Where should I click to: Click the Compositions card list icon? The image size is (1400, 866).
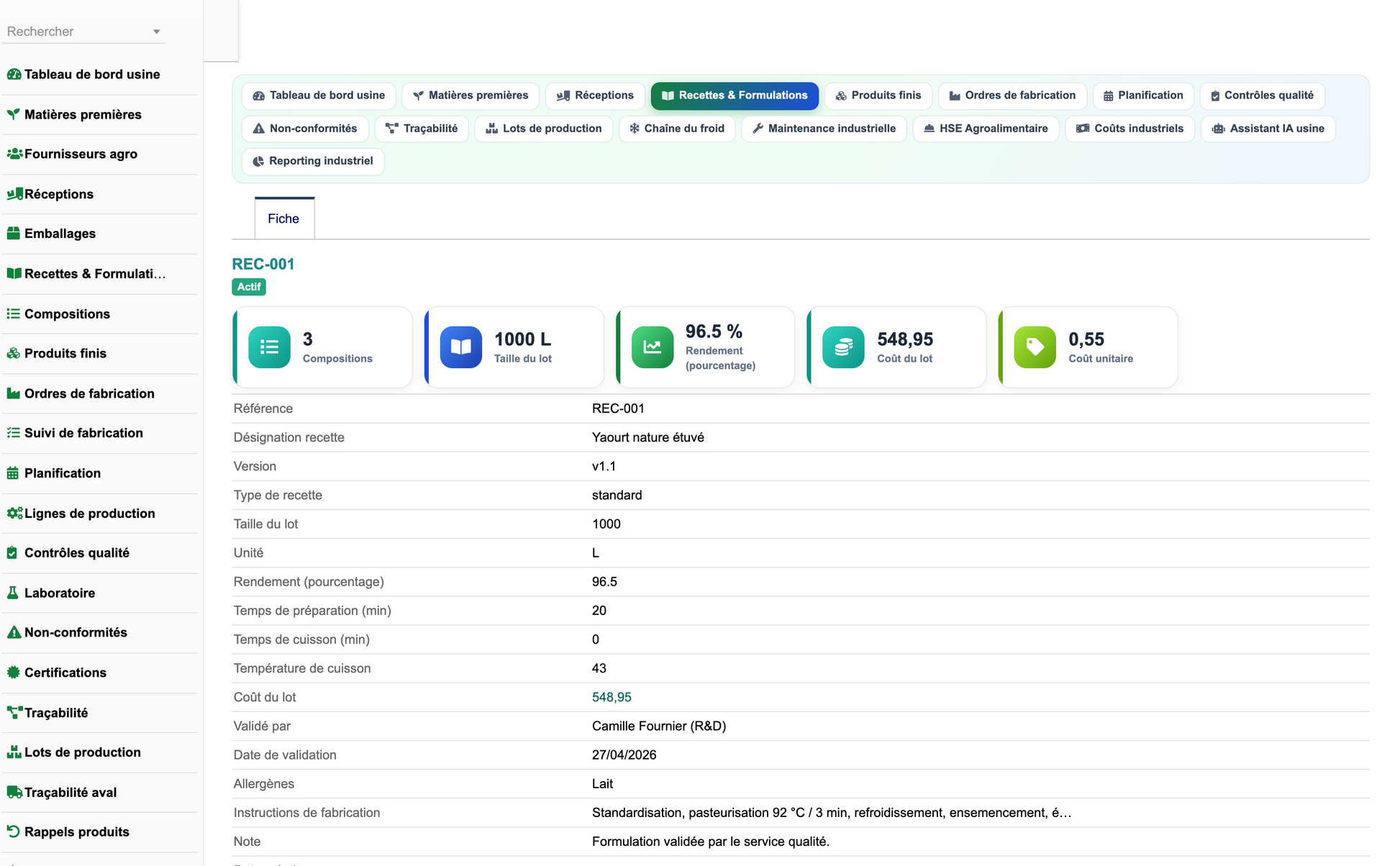(x=270, y=347)
